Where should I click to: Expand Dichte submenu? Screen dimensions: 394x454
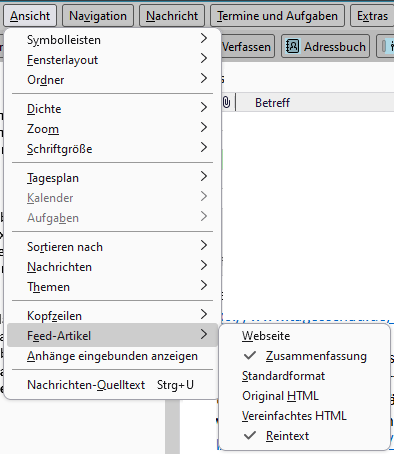[x=112, y=109]
